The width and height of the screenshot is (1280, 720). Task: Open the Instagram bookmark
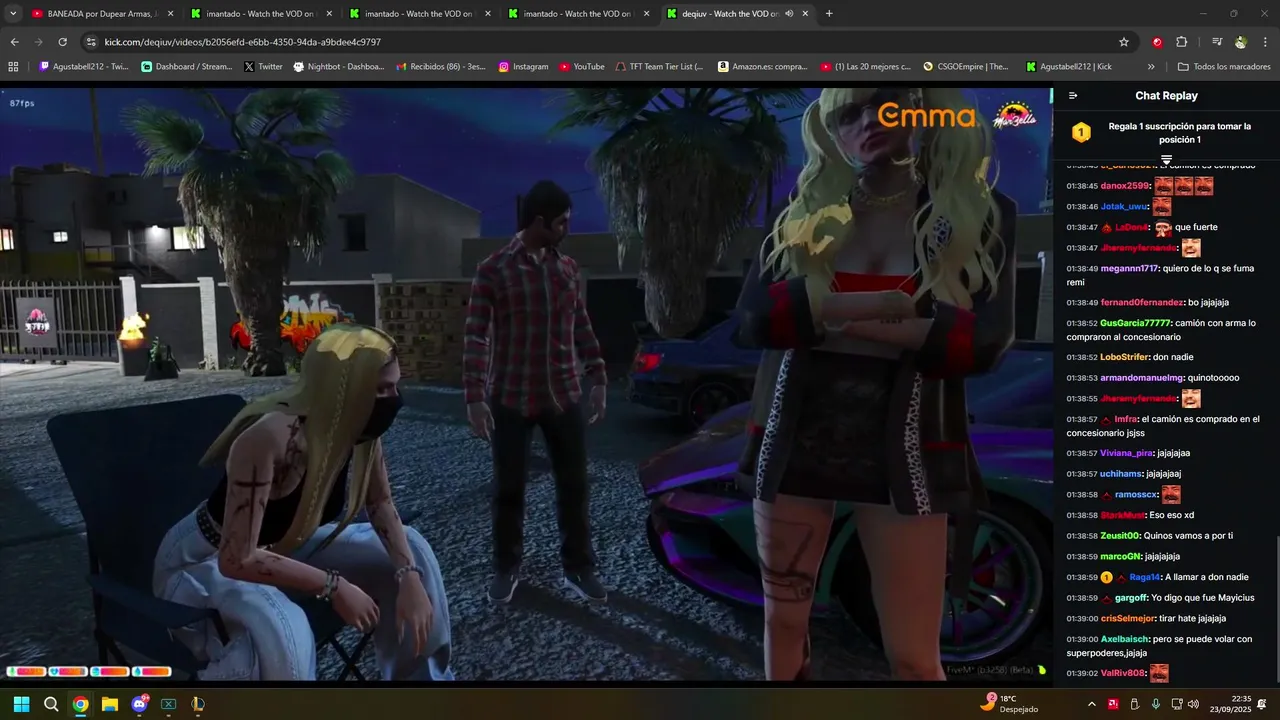point(524,67)
